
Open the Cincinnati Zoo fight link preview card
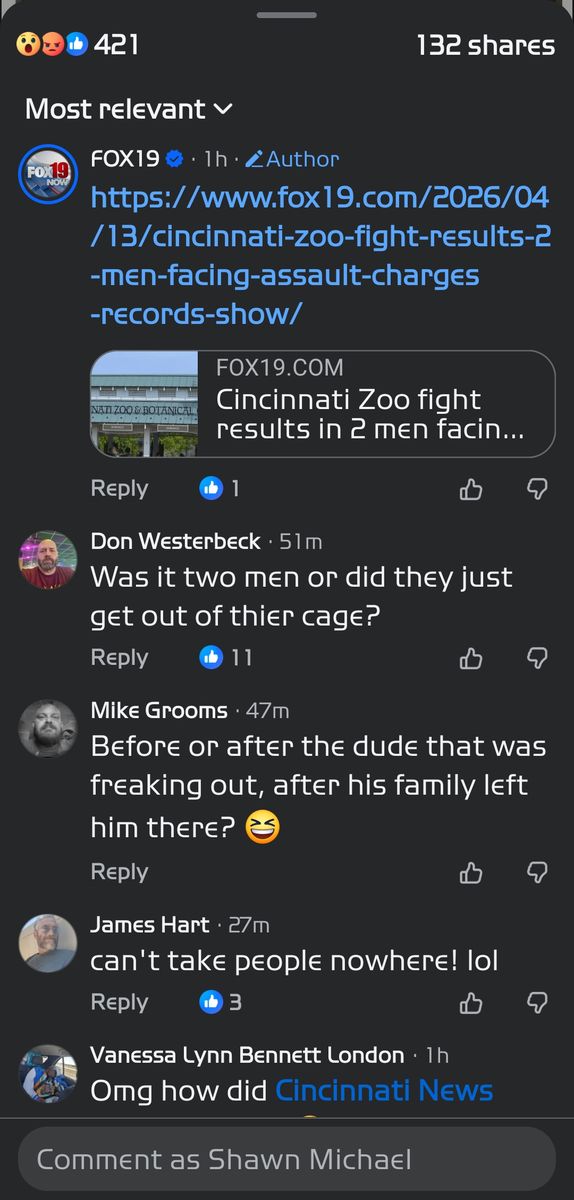tap(322, 404)
